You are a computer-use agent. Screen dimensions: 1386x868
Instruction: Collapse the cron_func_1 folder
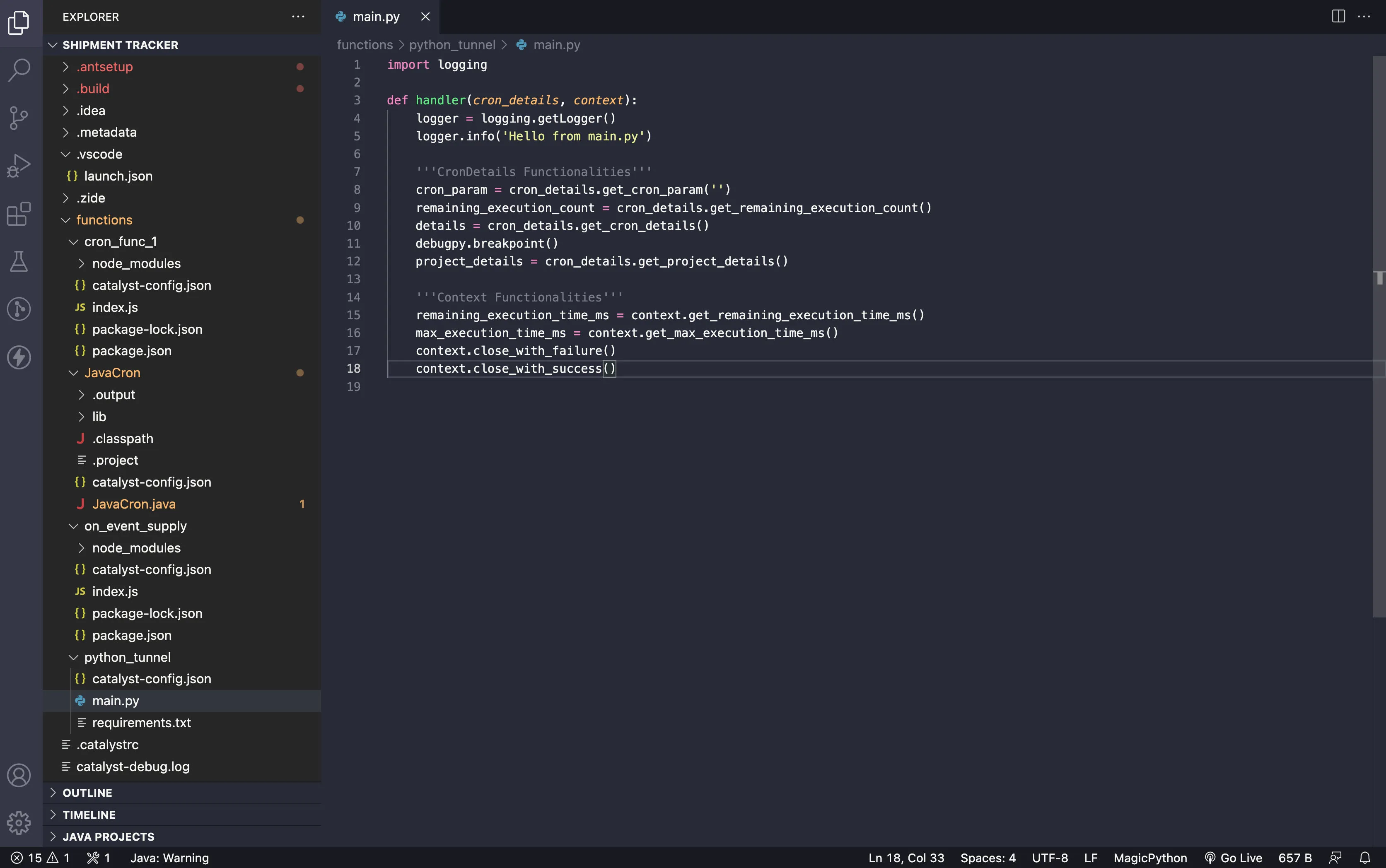pos(181,242)
